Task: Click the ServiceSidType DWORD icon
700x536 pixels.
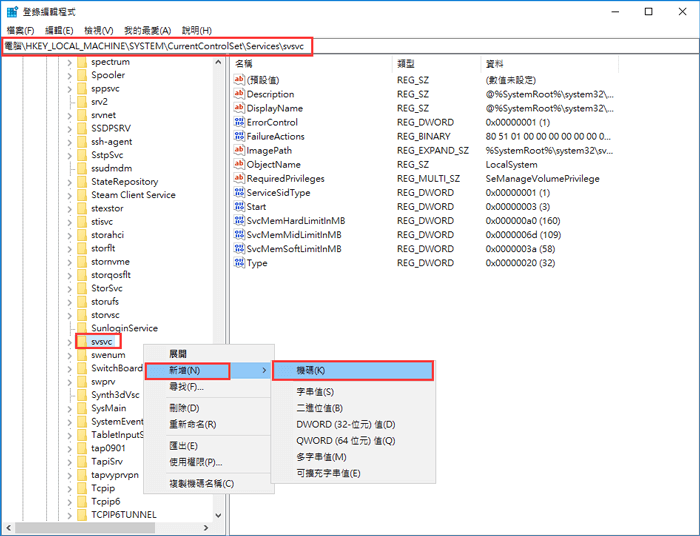Action: click(x=239, y=192)
